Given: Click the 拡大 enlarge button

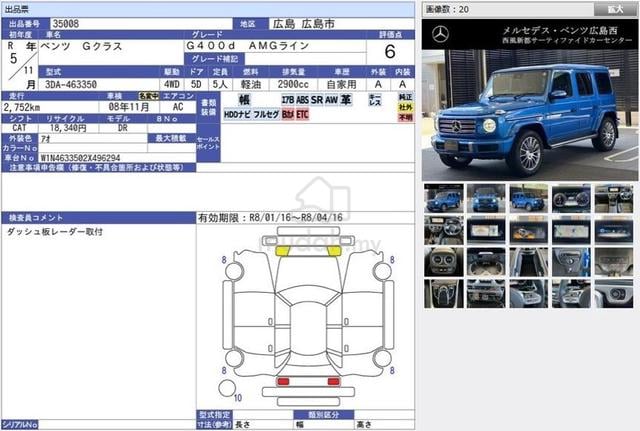Looking at the screenshot, I should [615, 9].
